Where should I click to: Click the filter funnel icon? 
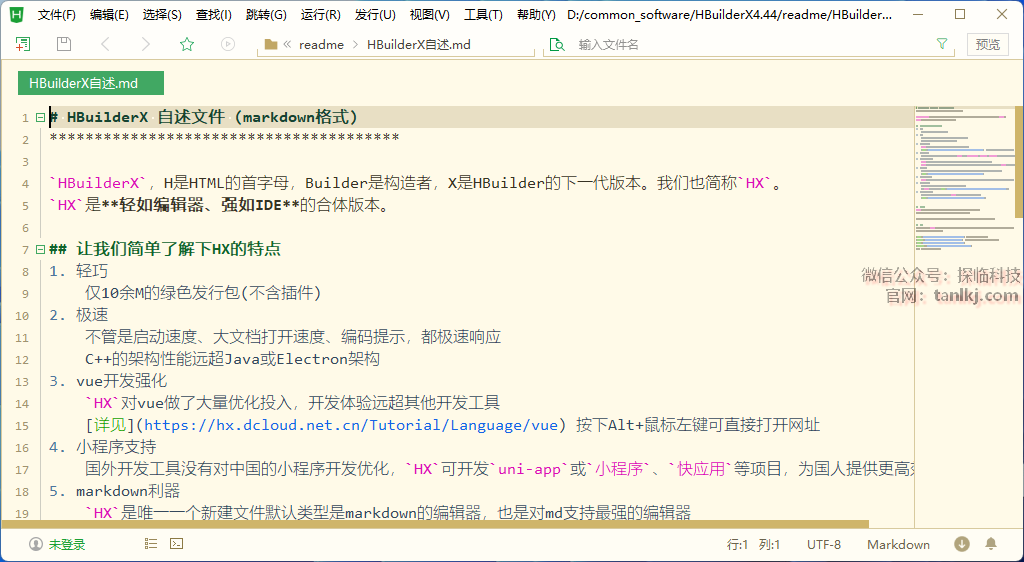point(941,44)
